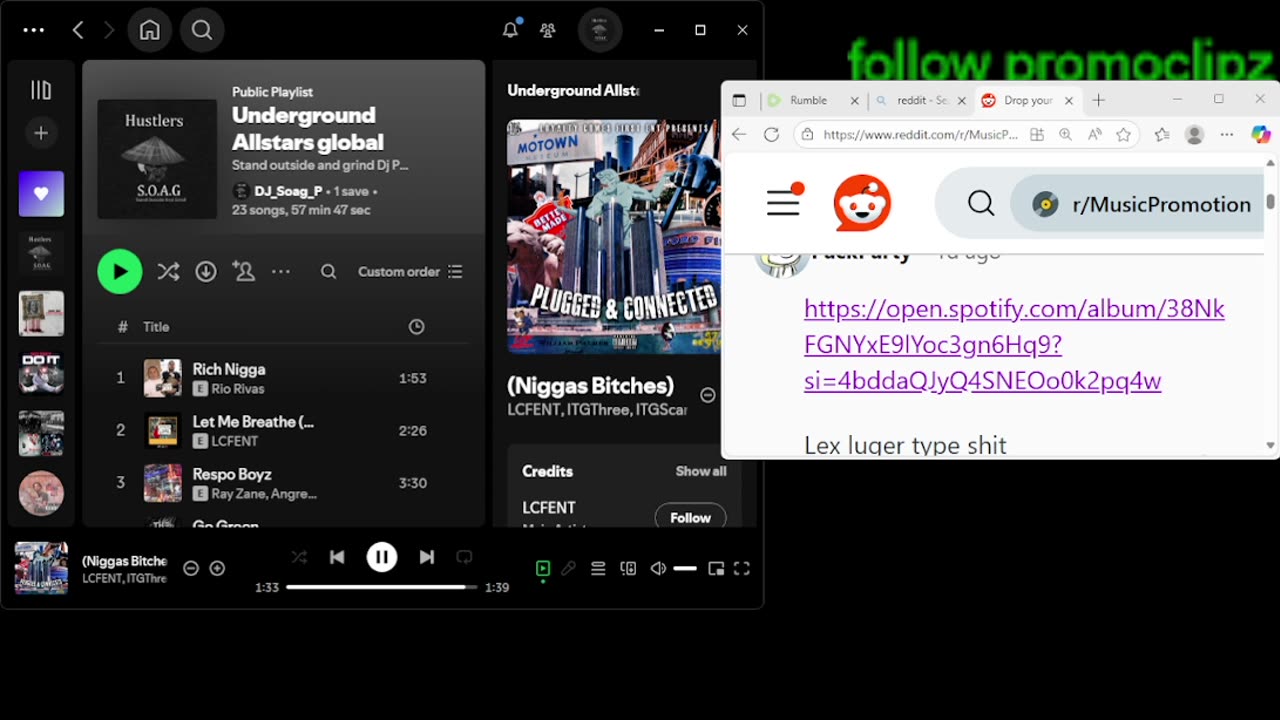This screenshot has height=720, width=1280.
Task: Select track Respo Boyz
Action: tap(284, 483)
